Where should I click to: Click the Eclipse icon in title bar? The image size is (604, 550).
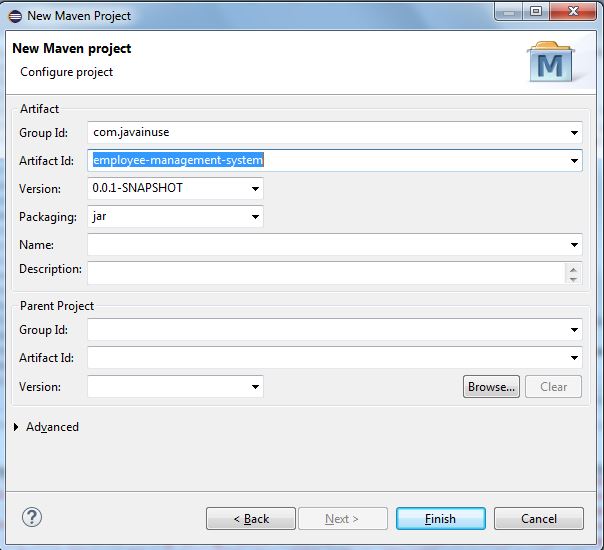15,16
